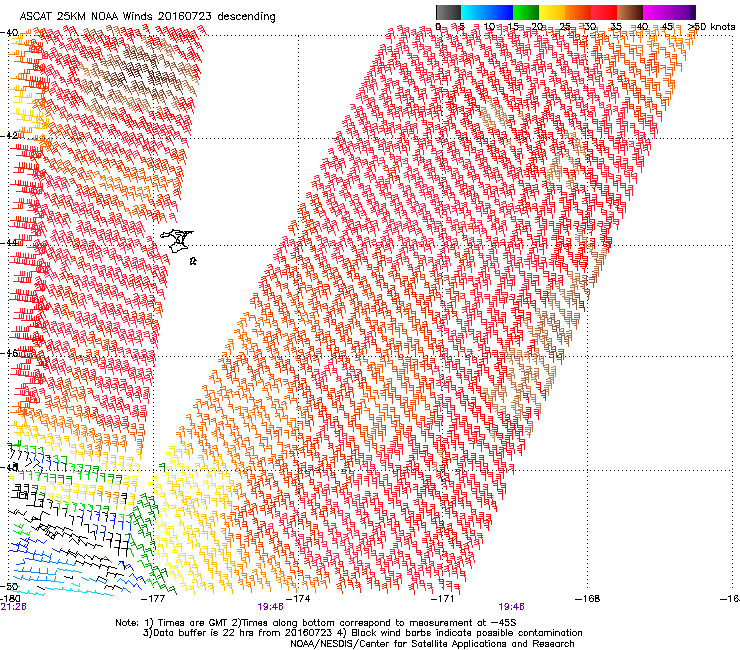Screen dimensions: 740x650
Task: Click the ASCAT 25KM NOAA Winds title
Action: click(147, 16)
